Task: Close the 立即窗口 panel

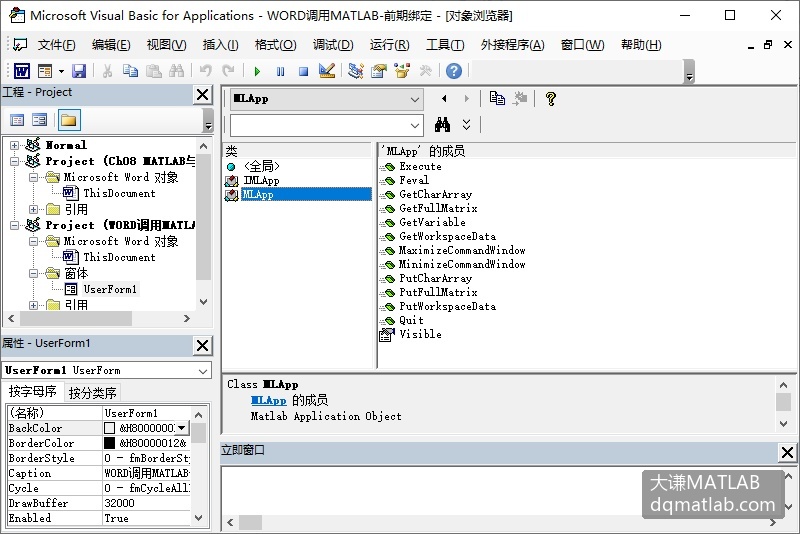Action: pyautogui.click(x=787, y=452)
